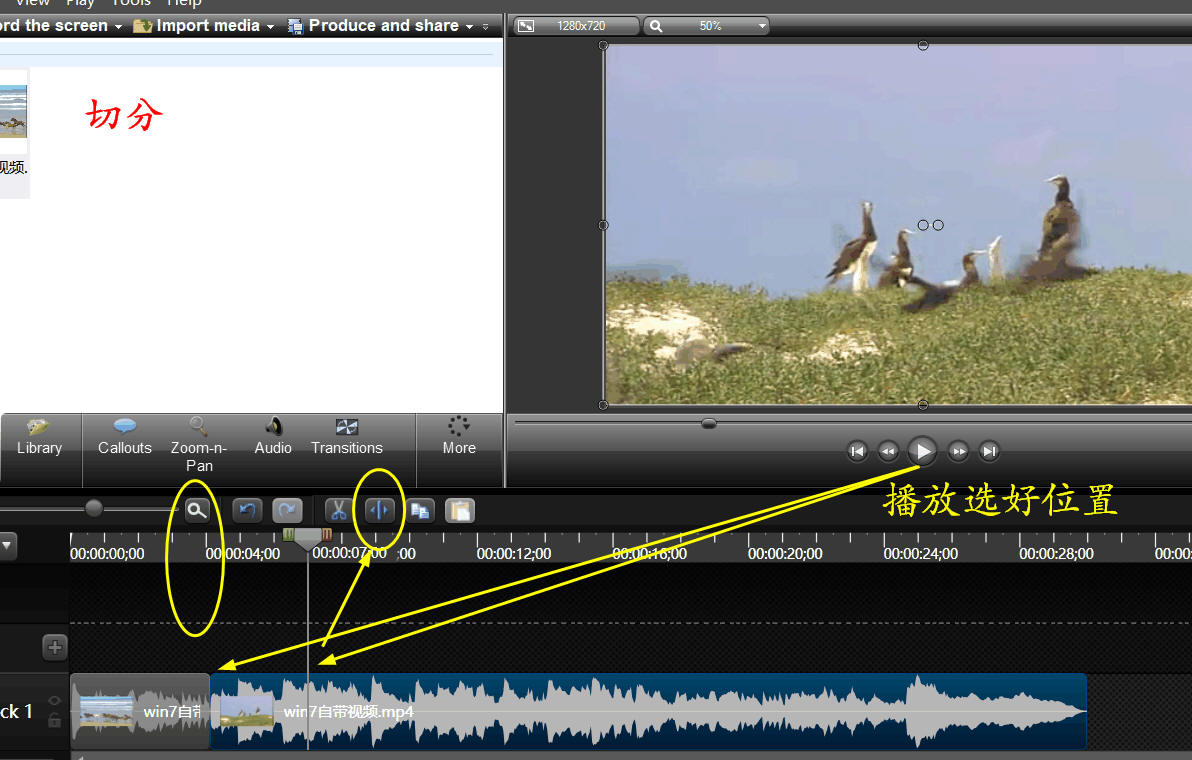Click the rotation handle beside the canvas center
1192x760 pixels.
coord(938,225)
